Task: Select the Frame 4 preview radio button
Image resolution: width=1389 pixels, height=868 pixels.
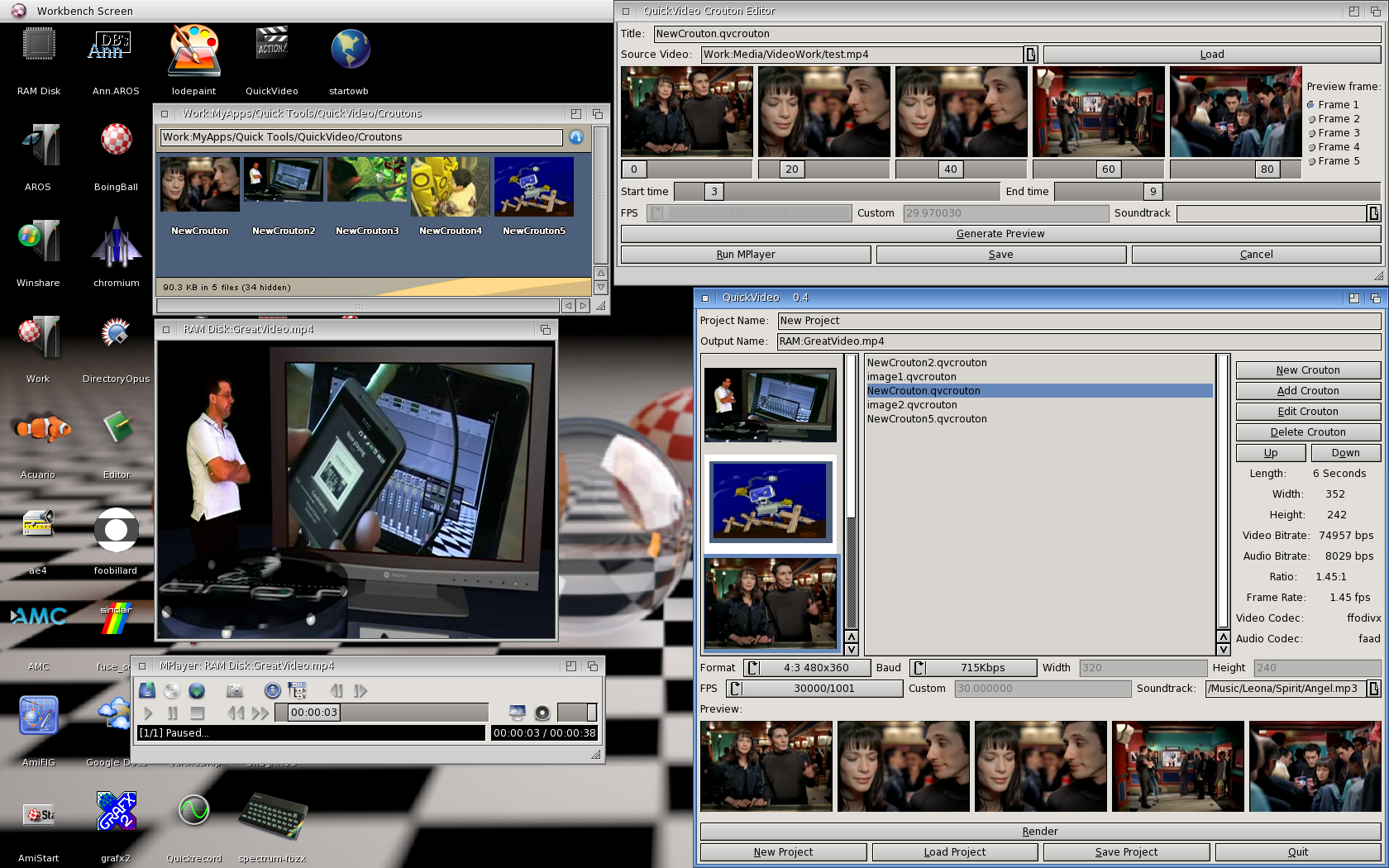Action: pos(1311,147)
